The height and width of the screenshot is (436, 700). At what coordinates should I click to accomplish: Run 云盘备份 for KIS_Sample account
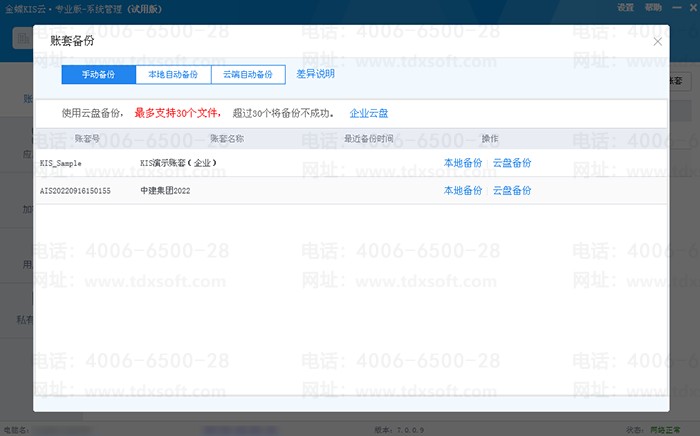coord(512,163)
